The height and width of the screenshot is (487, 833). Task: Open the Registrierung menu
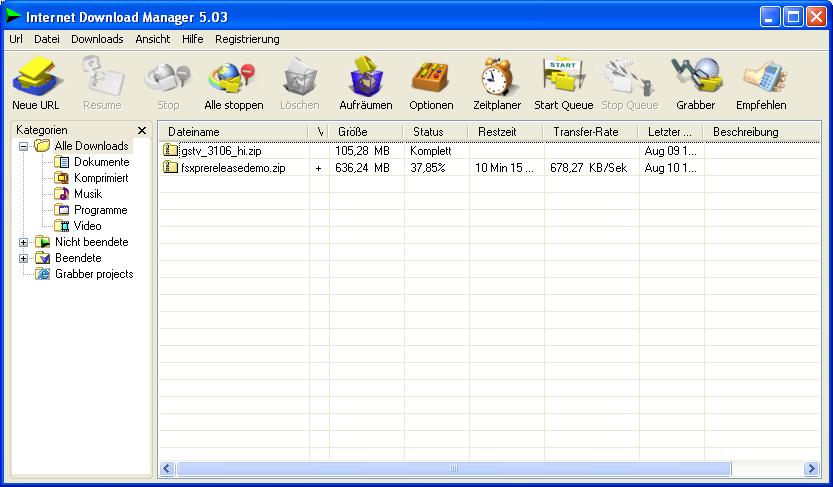(247, 39)
